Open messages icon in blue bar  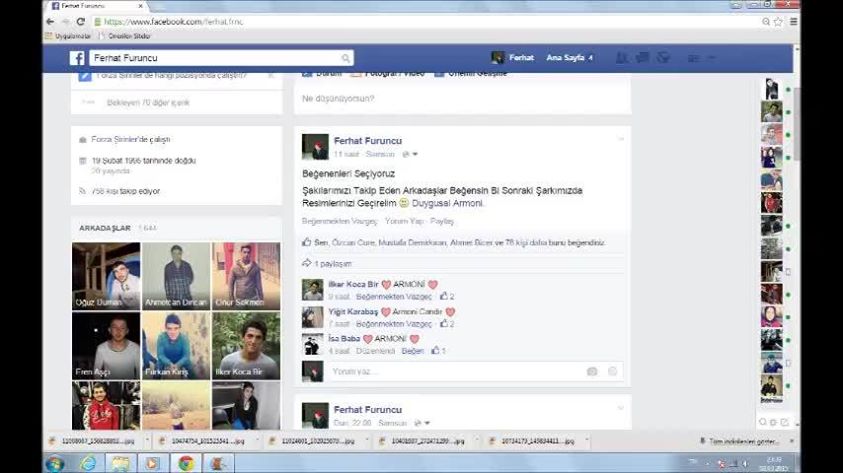[642, 58]
